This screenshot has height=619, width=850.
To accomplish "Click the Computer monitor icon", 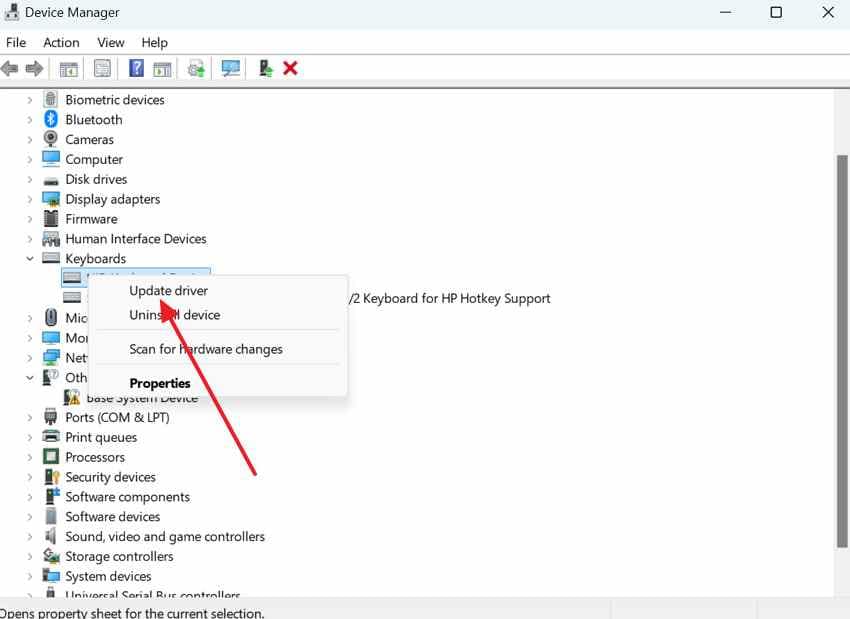I will [51, 159].
